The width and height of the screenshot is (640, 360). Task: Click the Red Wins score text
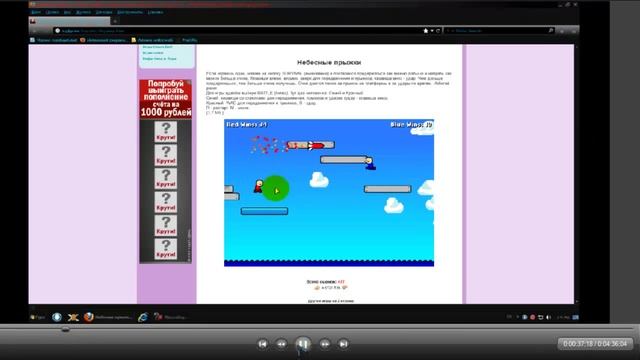(x=247, y=124)
